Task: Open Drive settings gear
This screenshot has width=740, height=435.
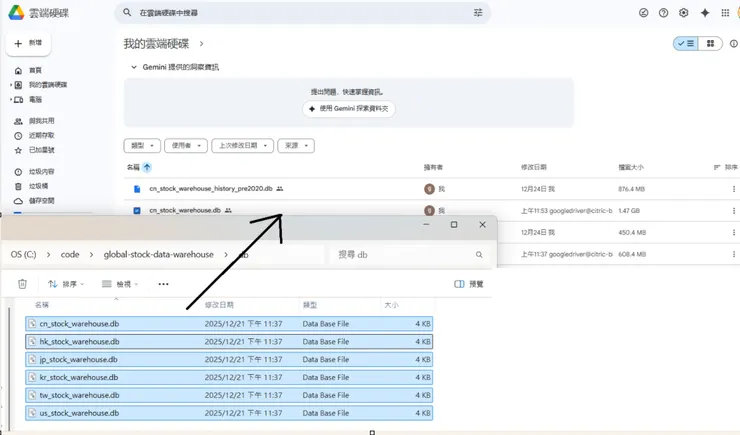Action: [683, 13]
